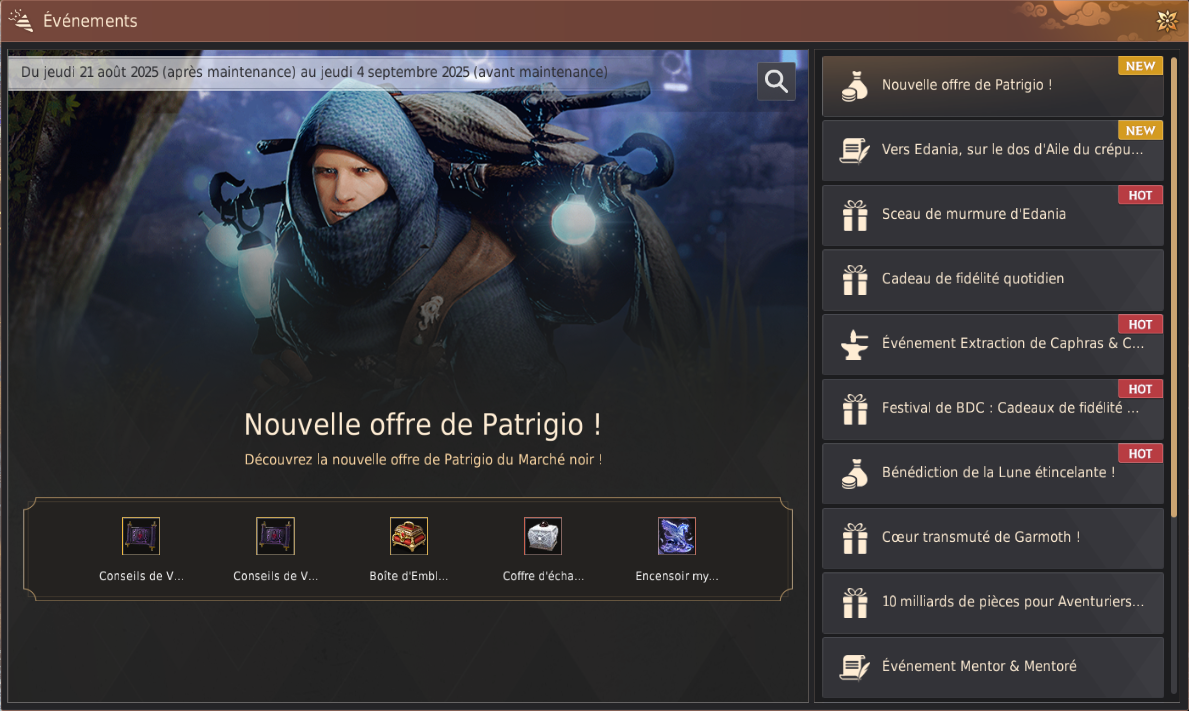Select Sceau de murmure d'Edania event
Viewport: 1189px width, 711px height.
(x=993, y=215)
